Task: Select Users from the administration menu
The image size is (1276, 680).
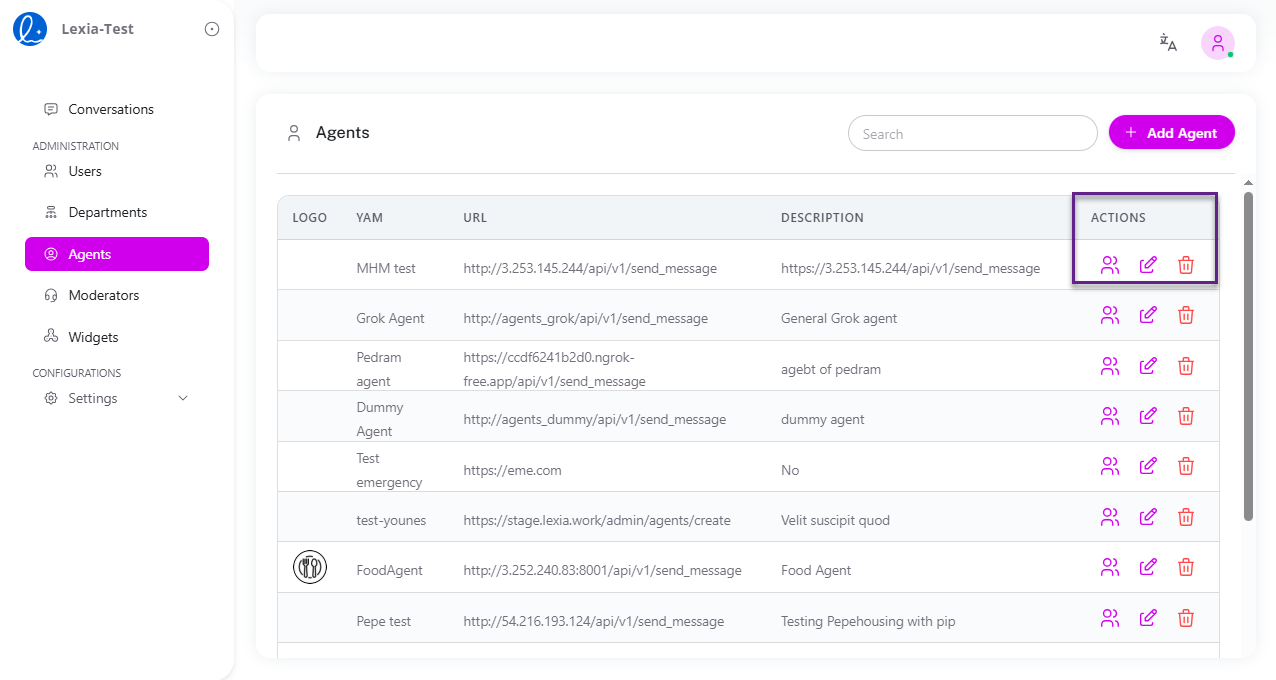Action: point(86,171)
